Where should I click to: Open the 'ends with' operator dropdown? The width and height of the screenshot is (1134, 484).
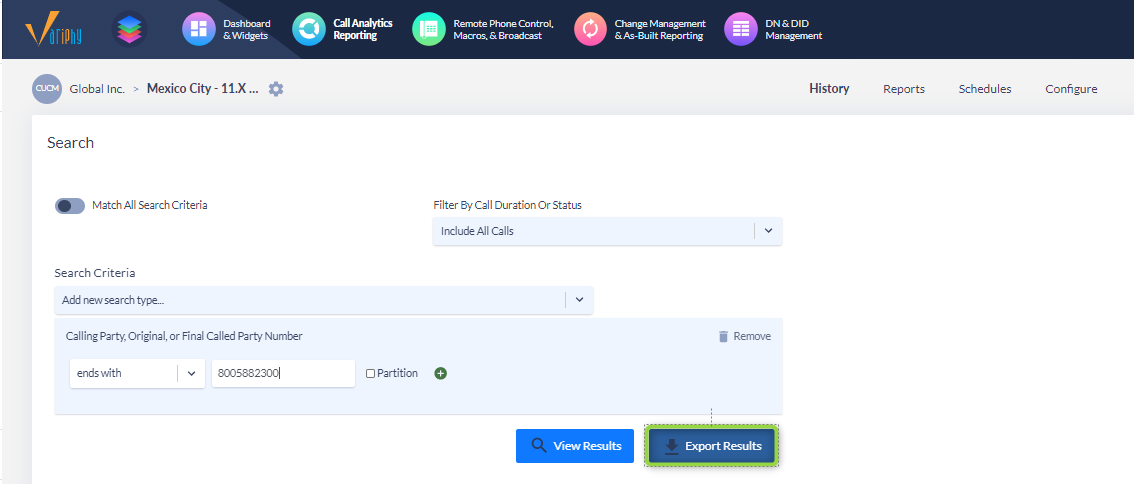click(x=137, y=373)
